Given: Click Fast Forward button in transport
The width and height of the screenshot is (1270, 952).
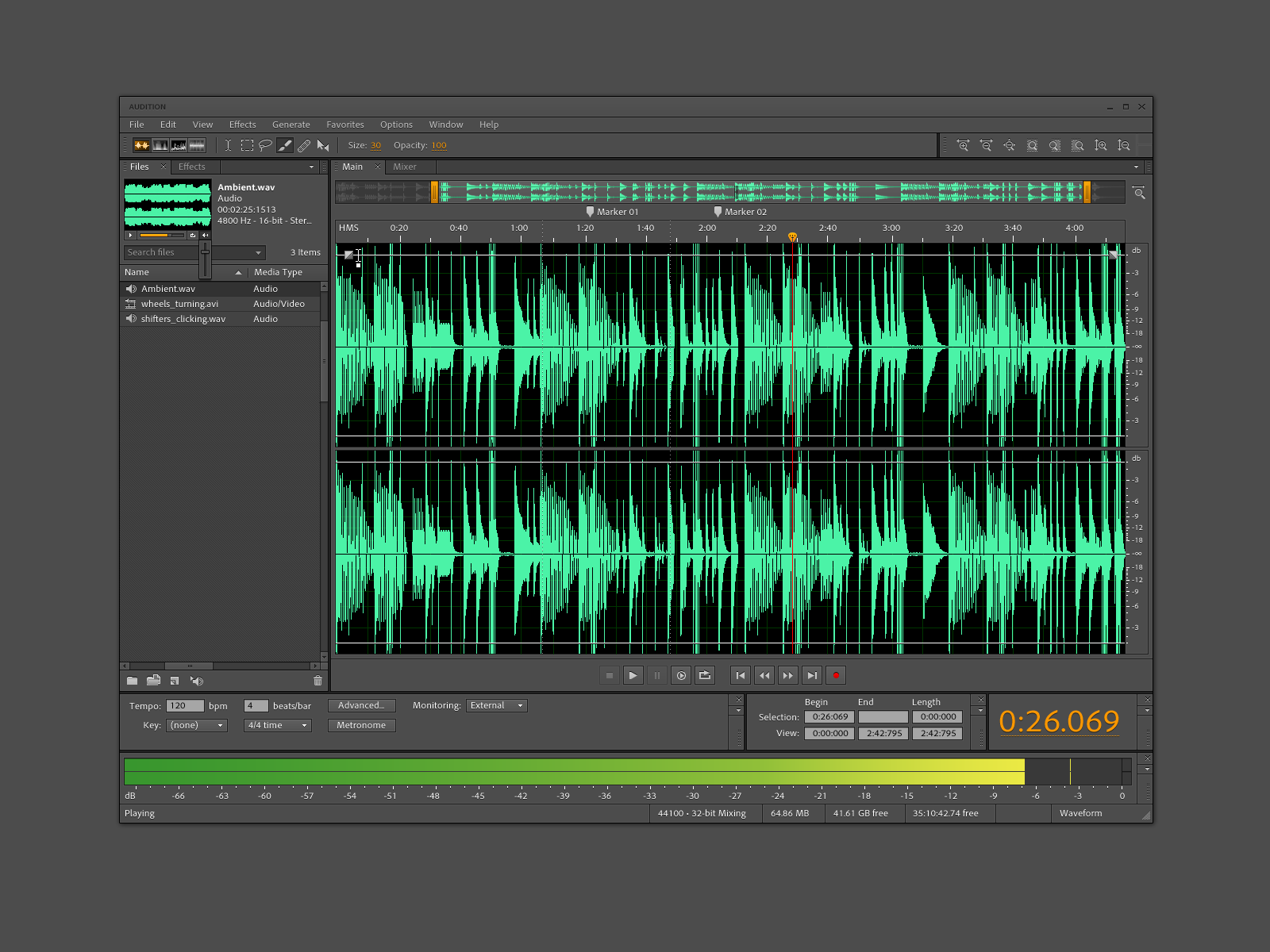Looking at the screenshot, I should (787, 676).
